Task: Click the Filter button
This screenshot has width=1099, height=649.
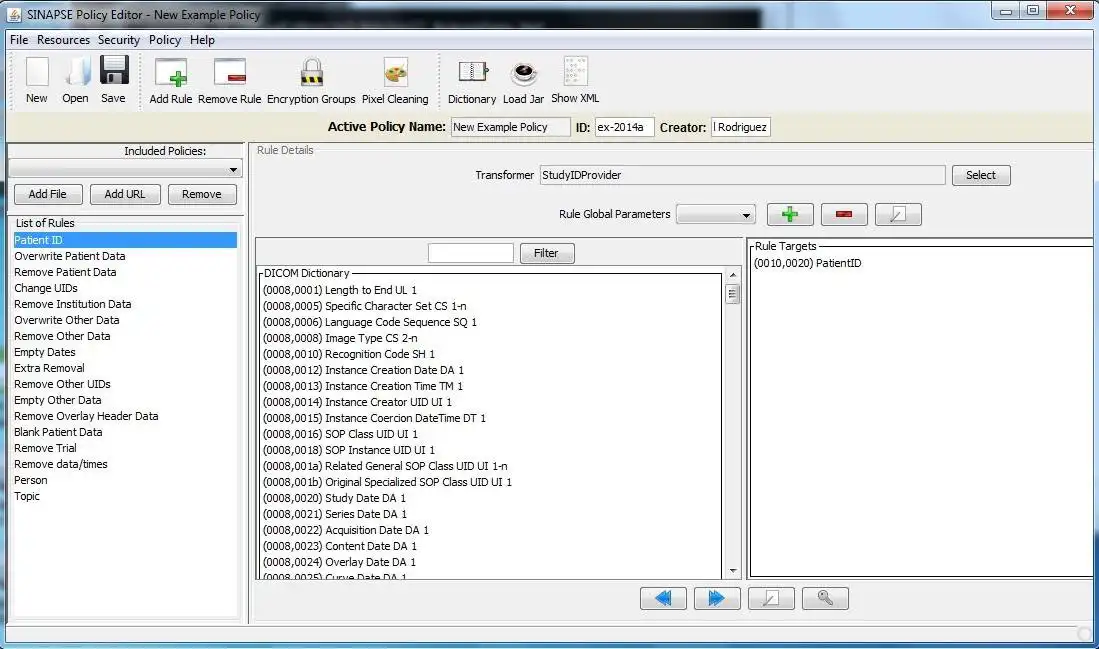Action: pos(547,253)
